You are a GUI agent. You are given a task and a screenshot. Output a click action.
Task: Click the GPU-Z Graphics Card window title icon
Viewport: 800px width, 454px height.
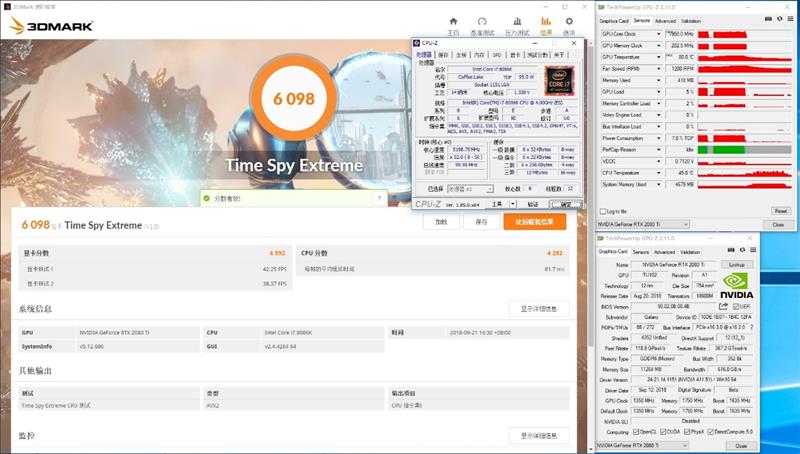click(x=601, y=238)
